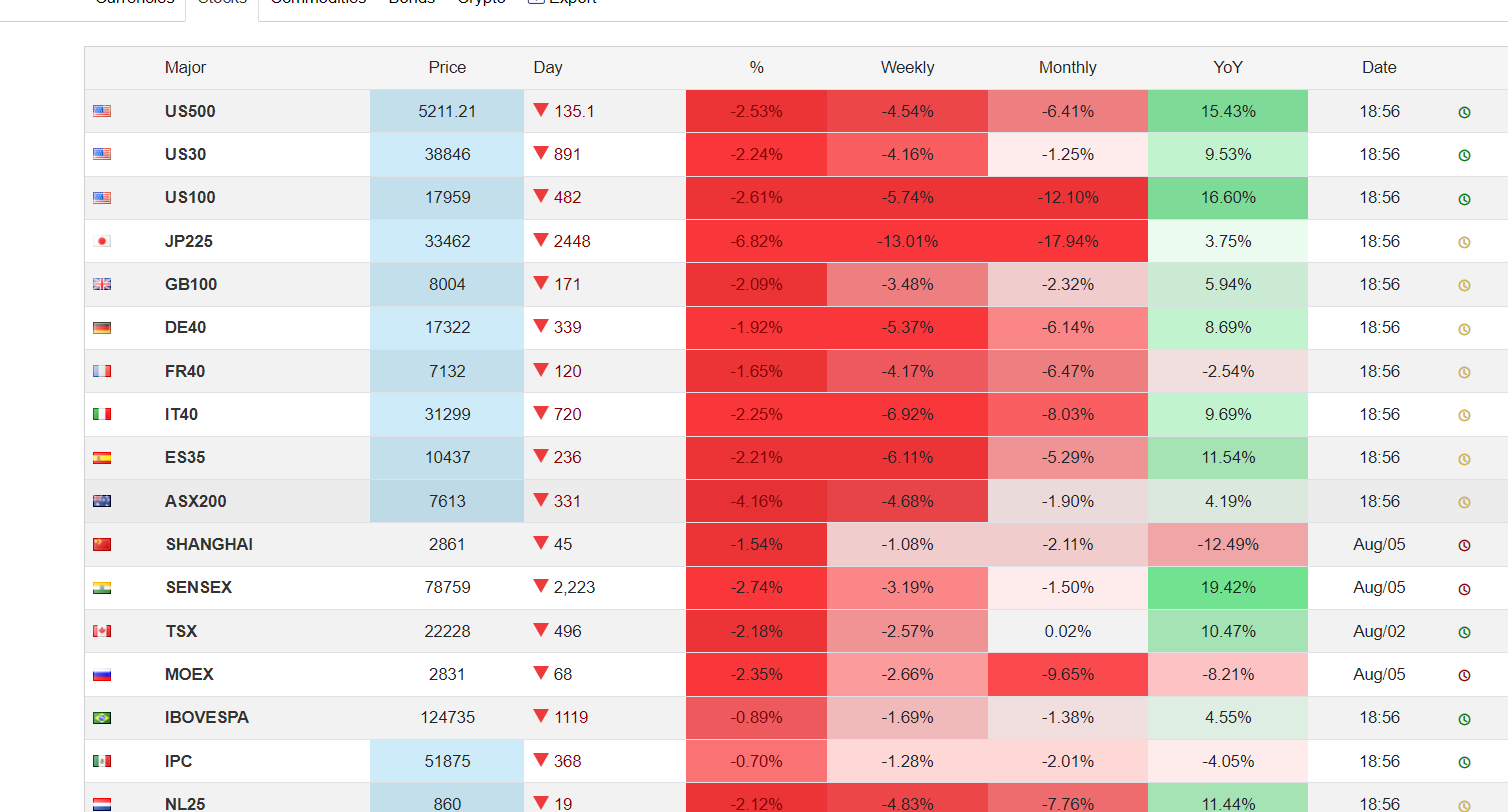Click the yellow clock icon in JP225 row

[x=1464, y=242]
